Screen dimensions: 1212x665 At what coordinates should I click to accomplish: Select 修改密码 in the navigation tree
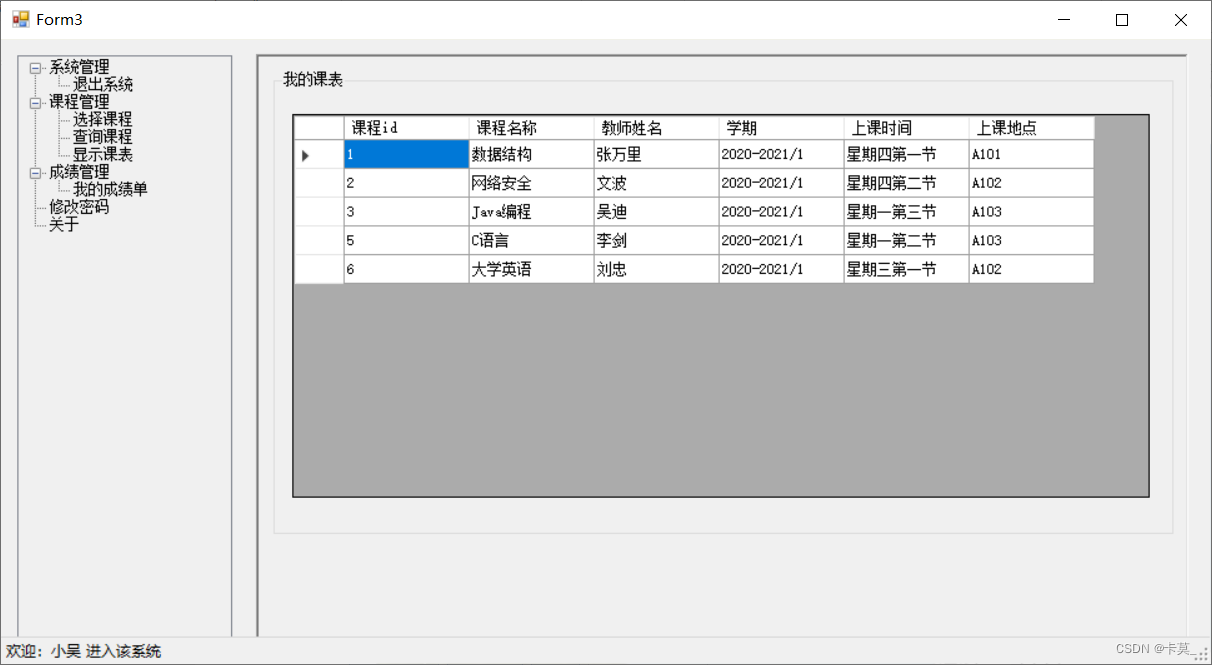(x=76, y=206)
